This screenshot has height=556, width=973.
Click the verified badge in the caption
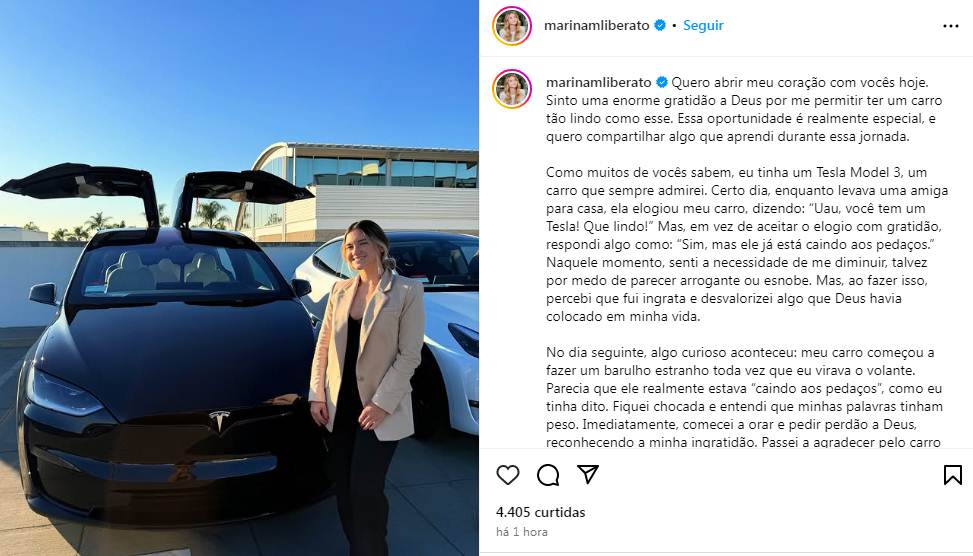click(661, 82)
